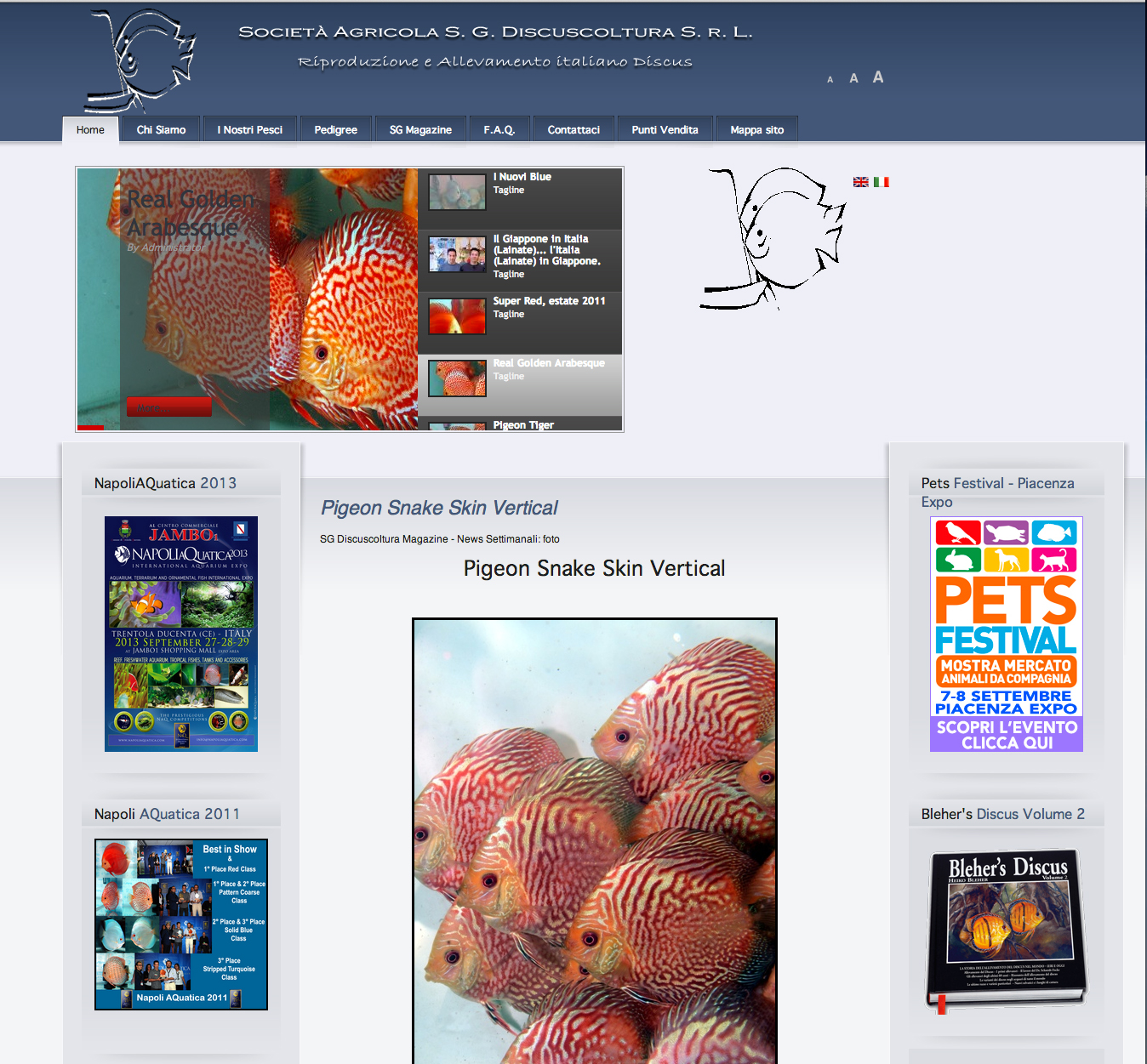Open the Punti Vendita menu item
Image resolution: width=1147 pixels, height=1064 pixels.
(x=665, y=130)
